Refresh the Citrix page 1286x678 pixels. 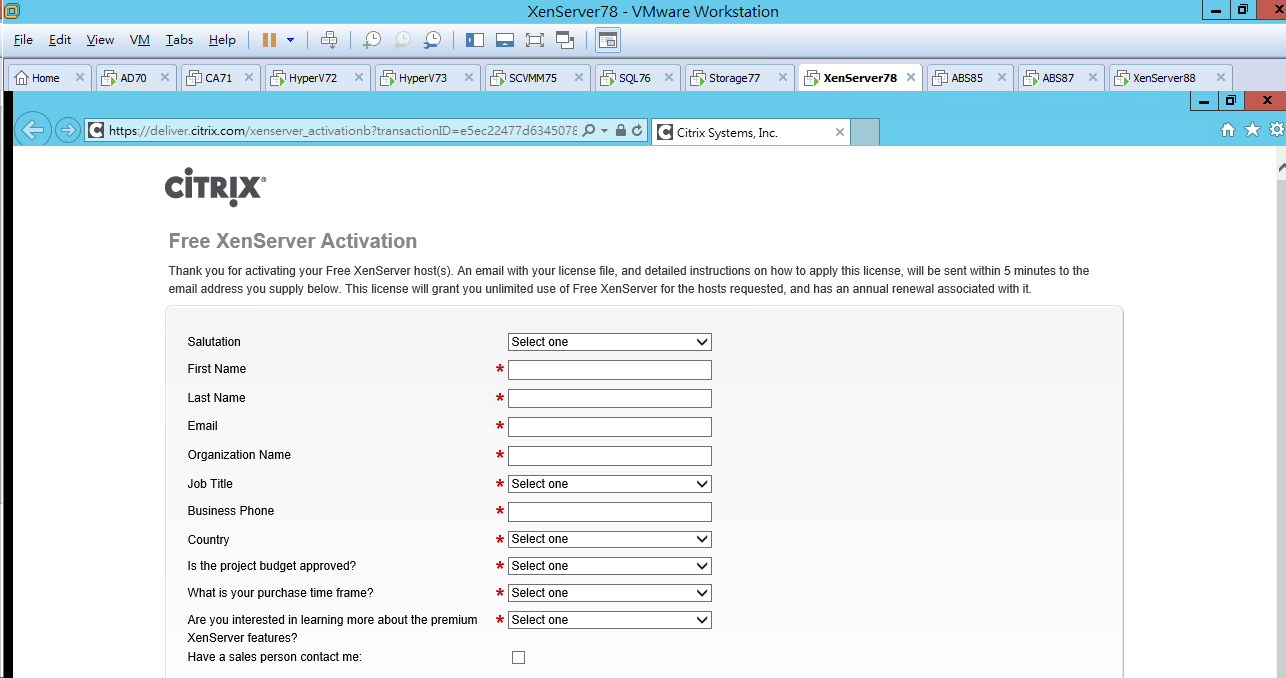[x=637, y=130]
